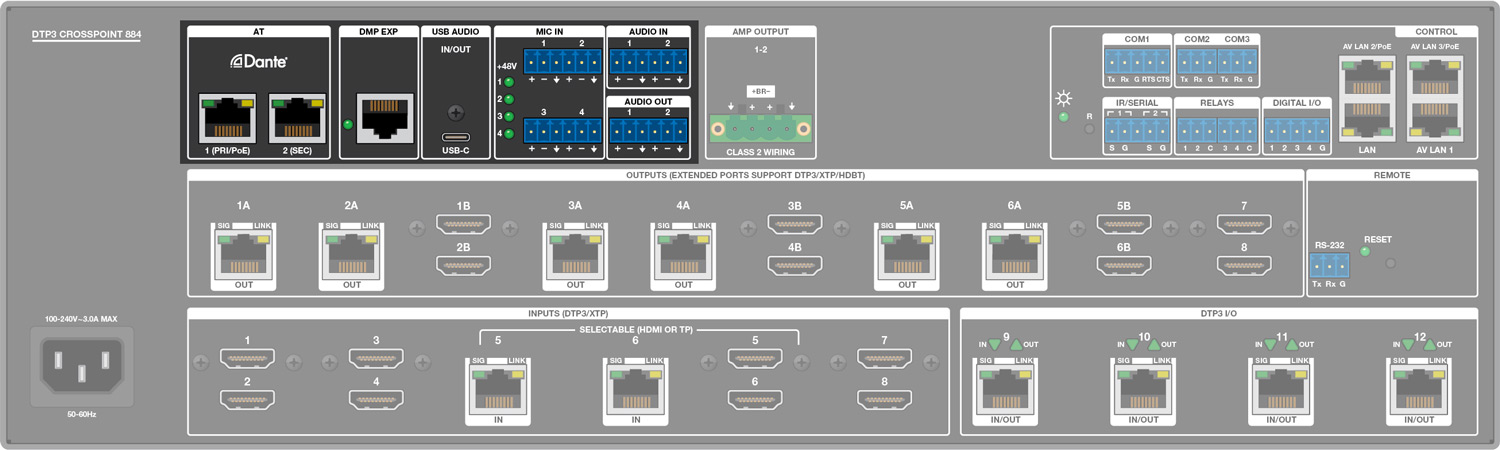Image resolution: width=1500 pixels, height=450 pixels.
Task: Select the IR/SERIAL terminal connector
Action: [x=1136, y=130]
